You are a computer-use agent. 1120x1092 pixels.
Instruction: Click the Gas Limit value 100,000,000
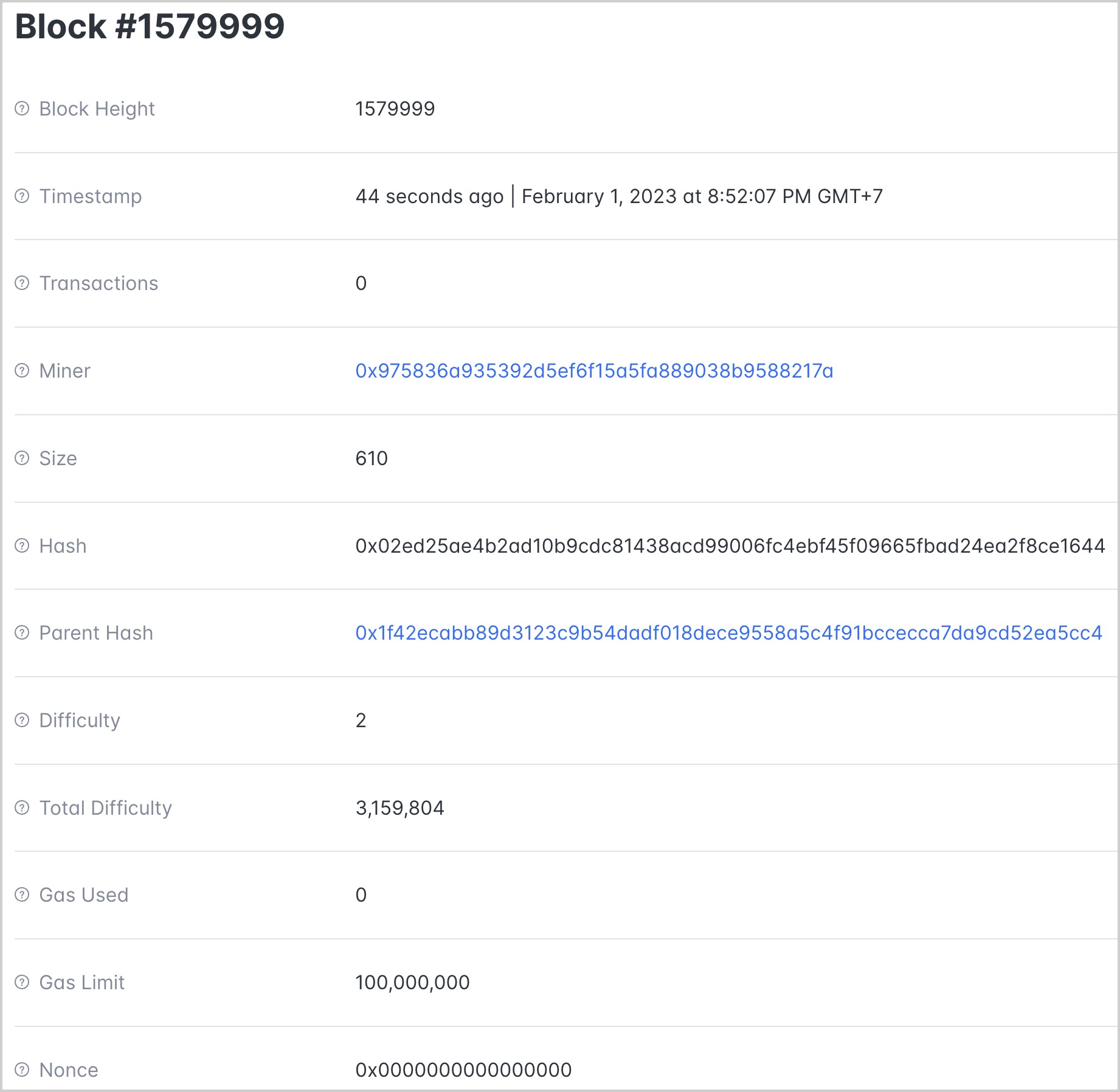412,983
